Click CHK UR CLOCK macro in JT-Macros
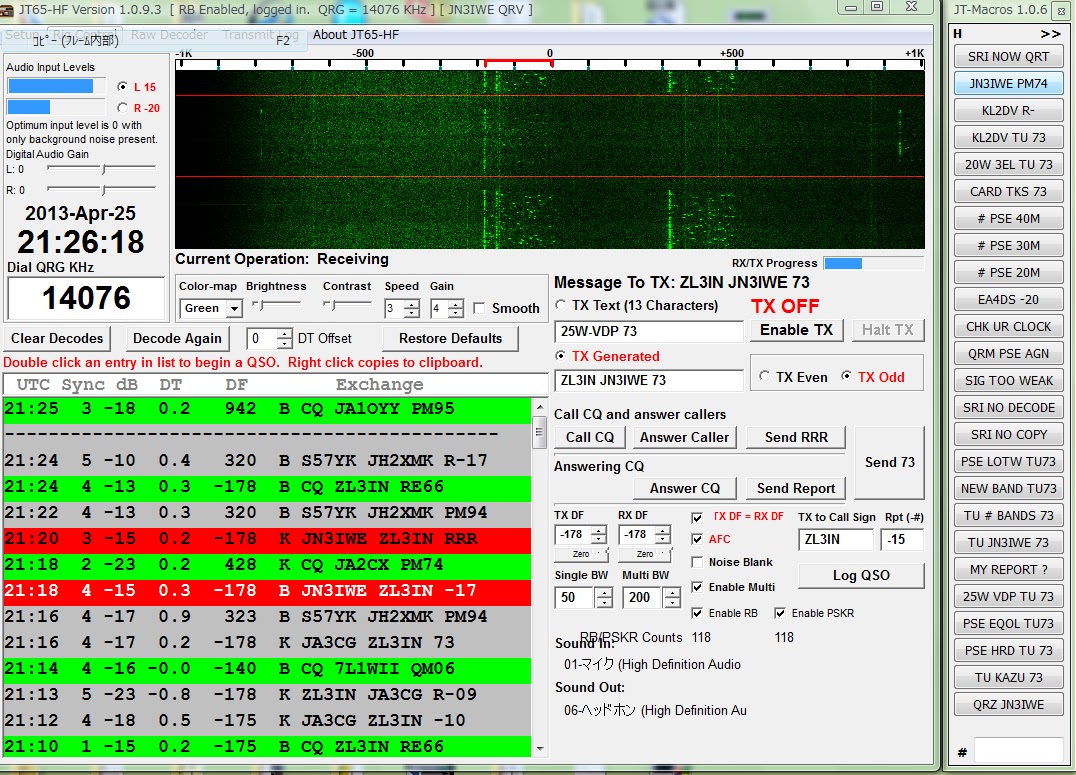 click(x=1008, y=327)
